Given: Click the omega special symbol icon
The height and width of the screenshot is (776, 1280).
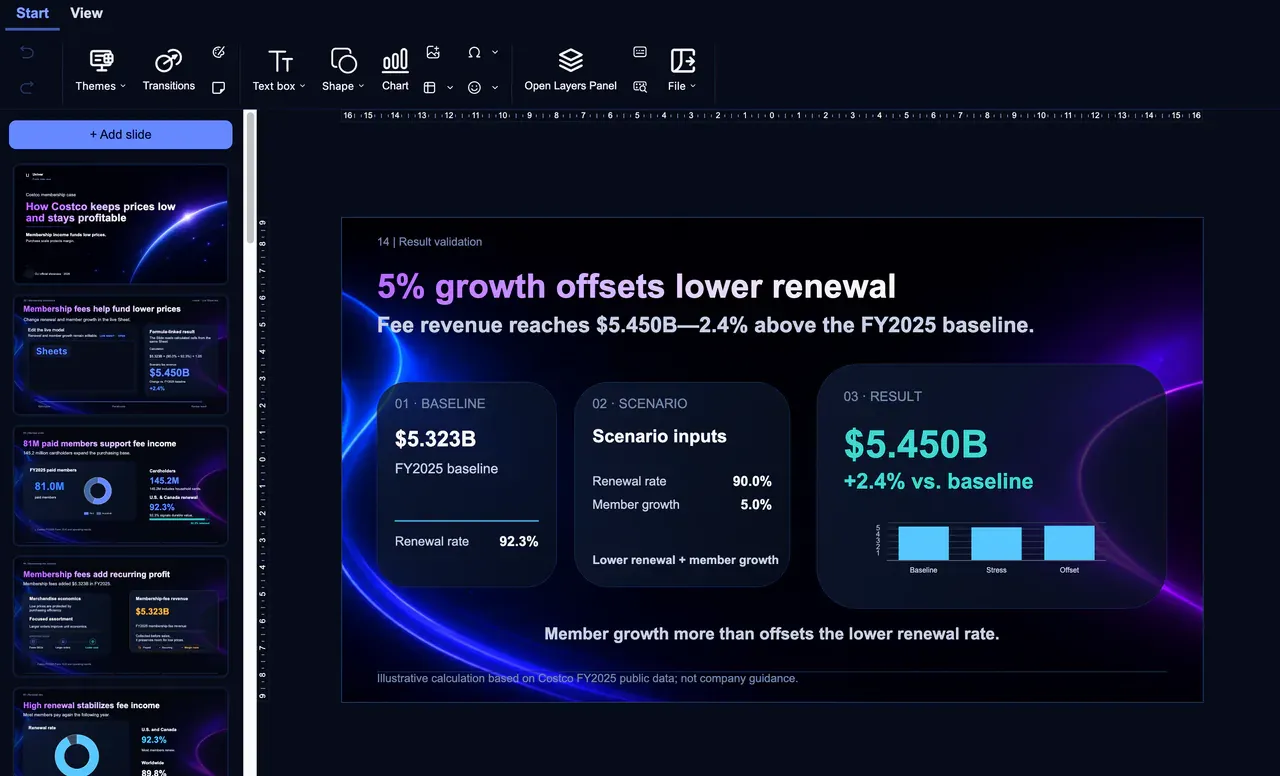Looking at the screenshot, I should tap(474, 52).
